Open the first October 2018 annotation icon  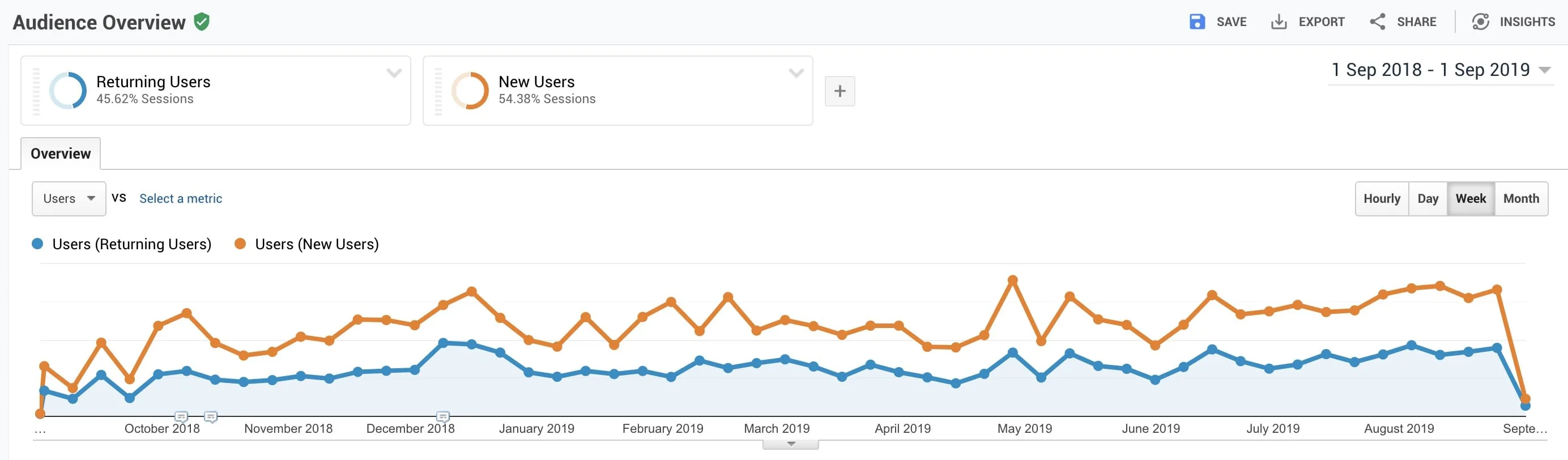coord(181,417)
